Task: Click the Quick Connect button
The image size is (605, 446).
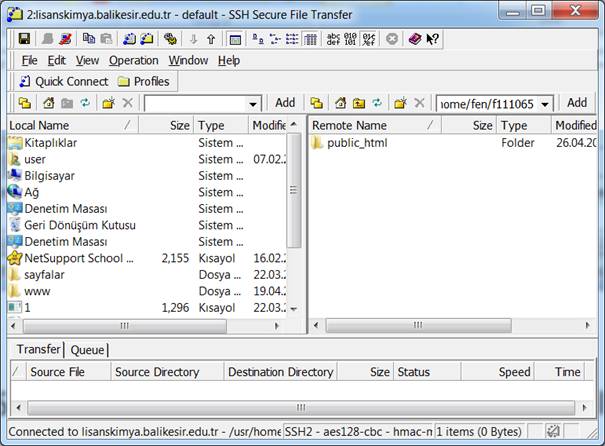Action: (62, 81)
